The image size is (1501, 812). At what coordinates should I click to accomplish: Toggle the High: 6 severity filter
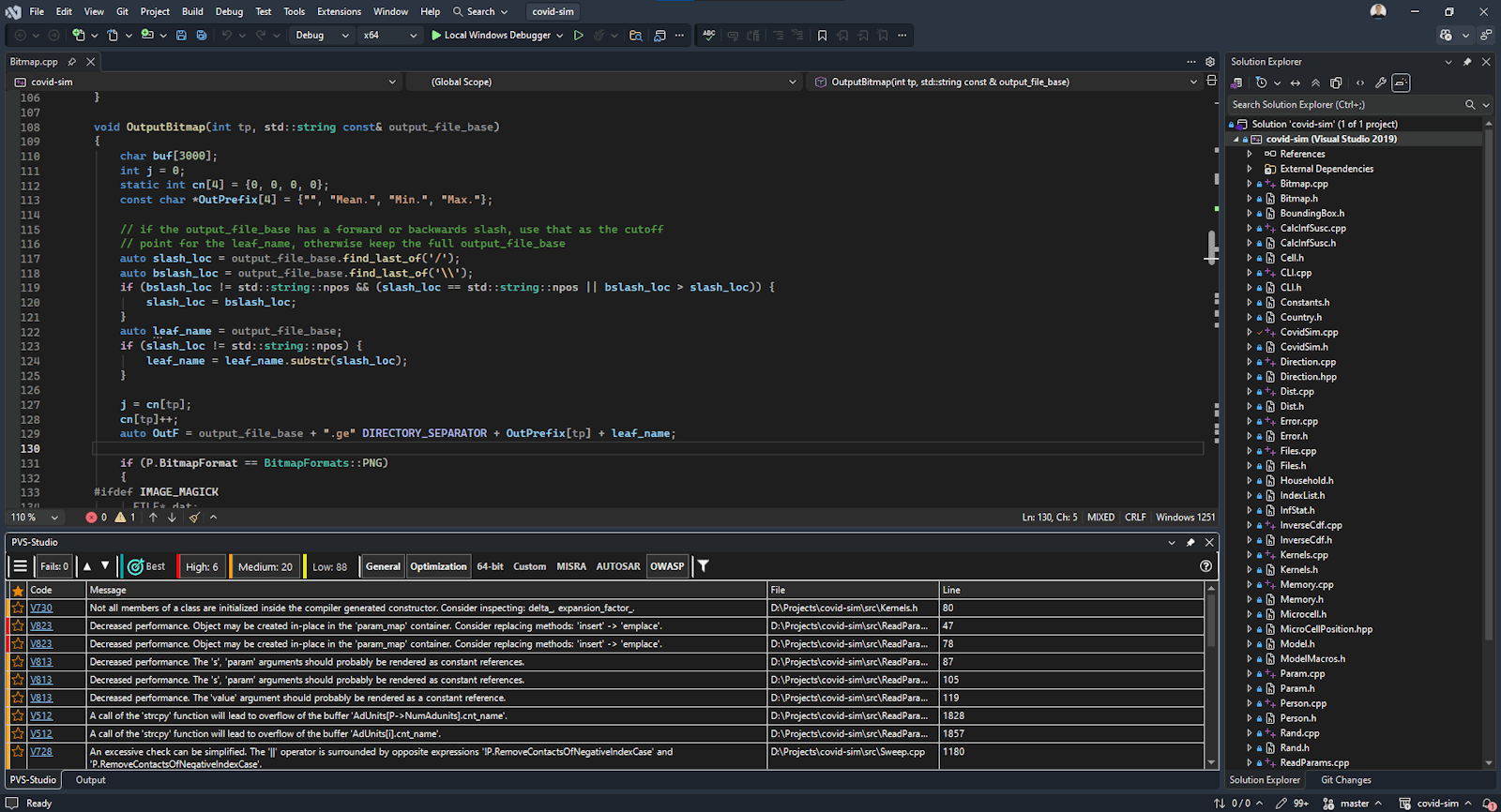pos(201,566)
